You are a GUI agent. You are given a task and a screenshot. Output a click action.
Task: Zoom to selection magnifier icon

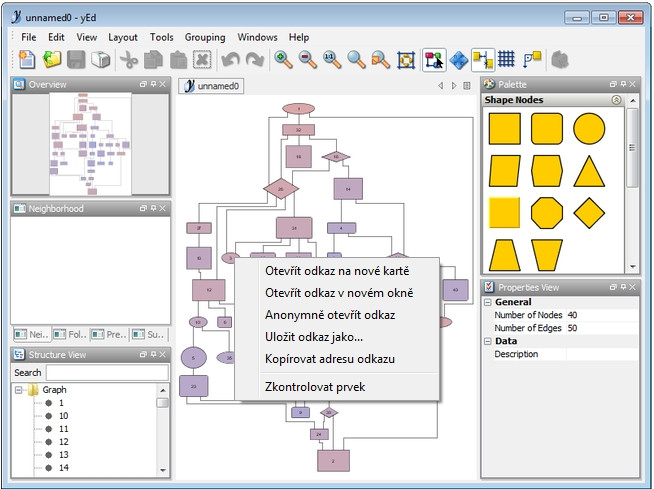coord(381,60)
